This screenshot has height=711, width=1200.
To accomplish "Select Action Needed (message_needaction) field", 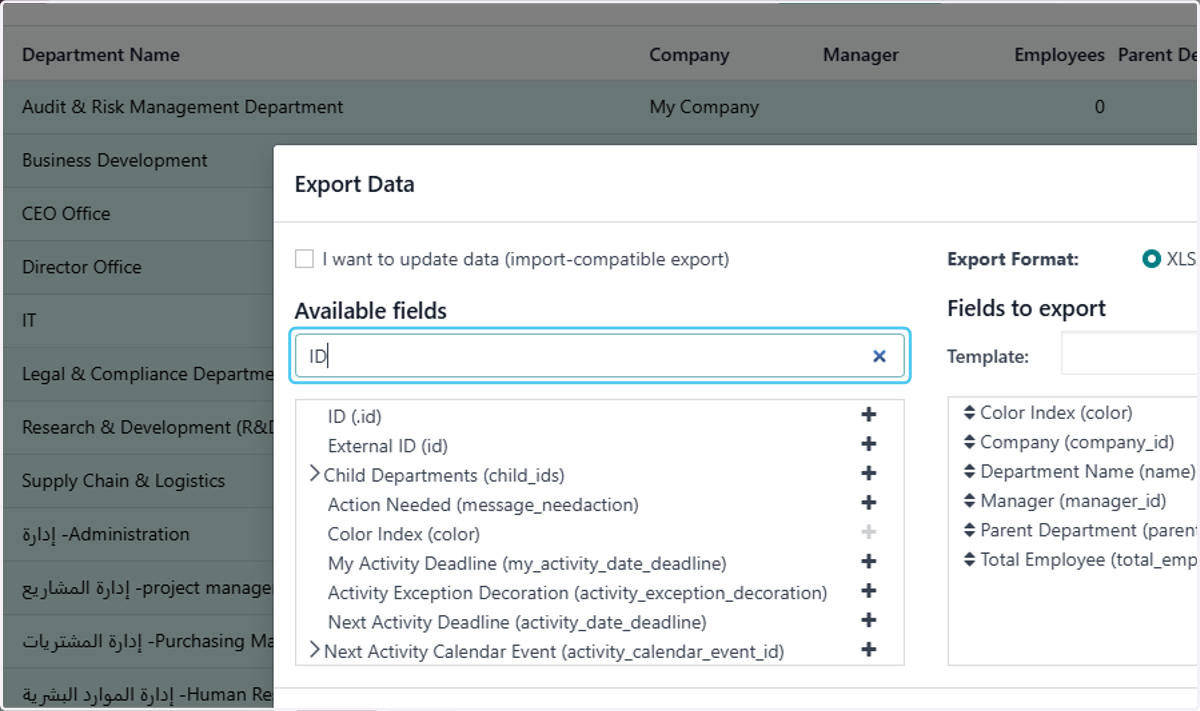I will (483, 504).
